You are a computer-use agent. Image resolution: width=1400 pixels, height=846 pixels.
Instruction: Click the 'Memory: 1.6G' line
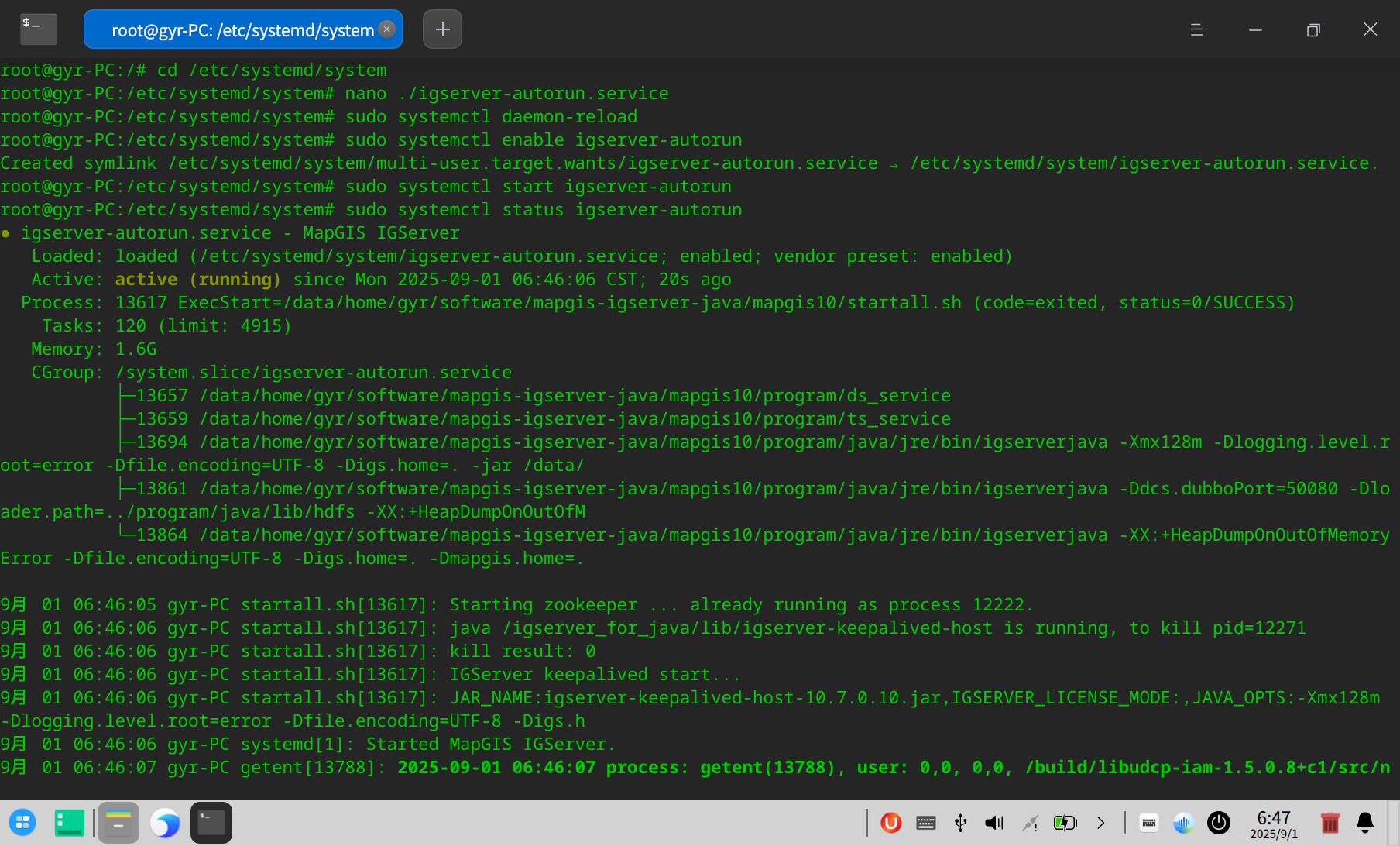pyautogui.click(x=94, y=349)
